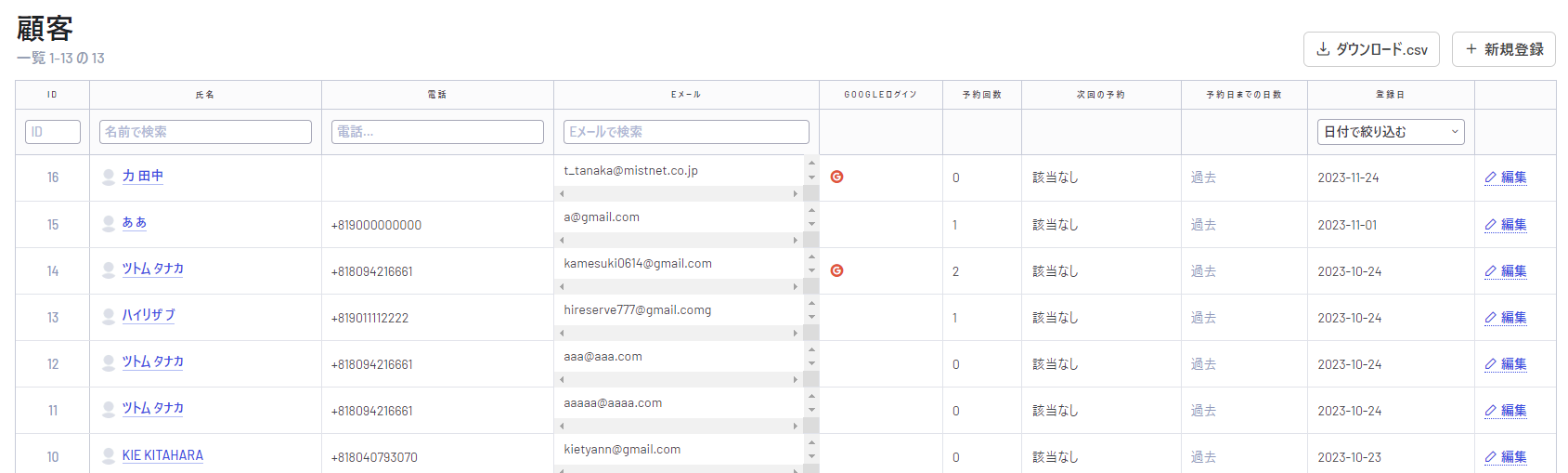
Task: Click the 登録日 column header
Action: pos(1390,95)
